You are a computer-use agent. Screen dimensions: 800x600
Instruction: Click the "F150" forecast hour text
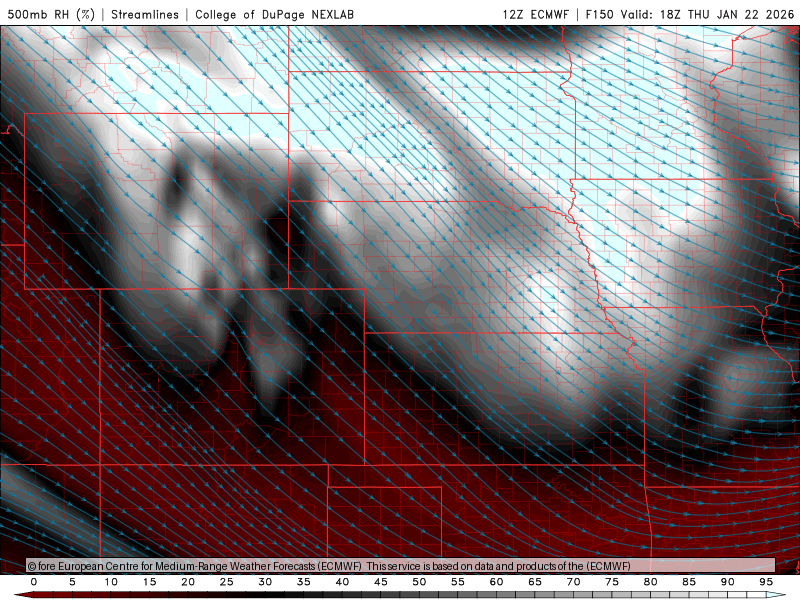tap(599, 14)
